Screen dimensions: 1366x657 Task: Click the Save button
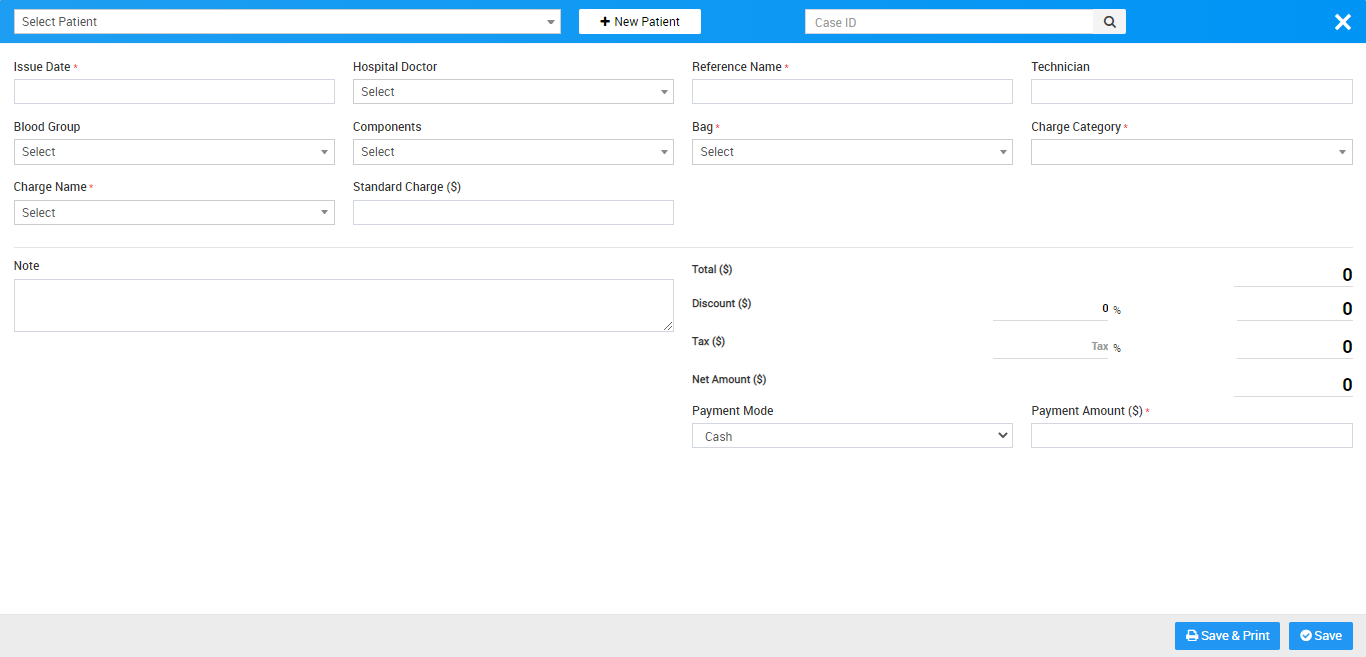(x=1320, y=636)
